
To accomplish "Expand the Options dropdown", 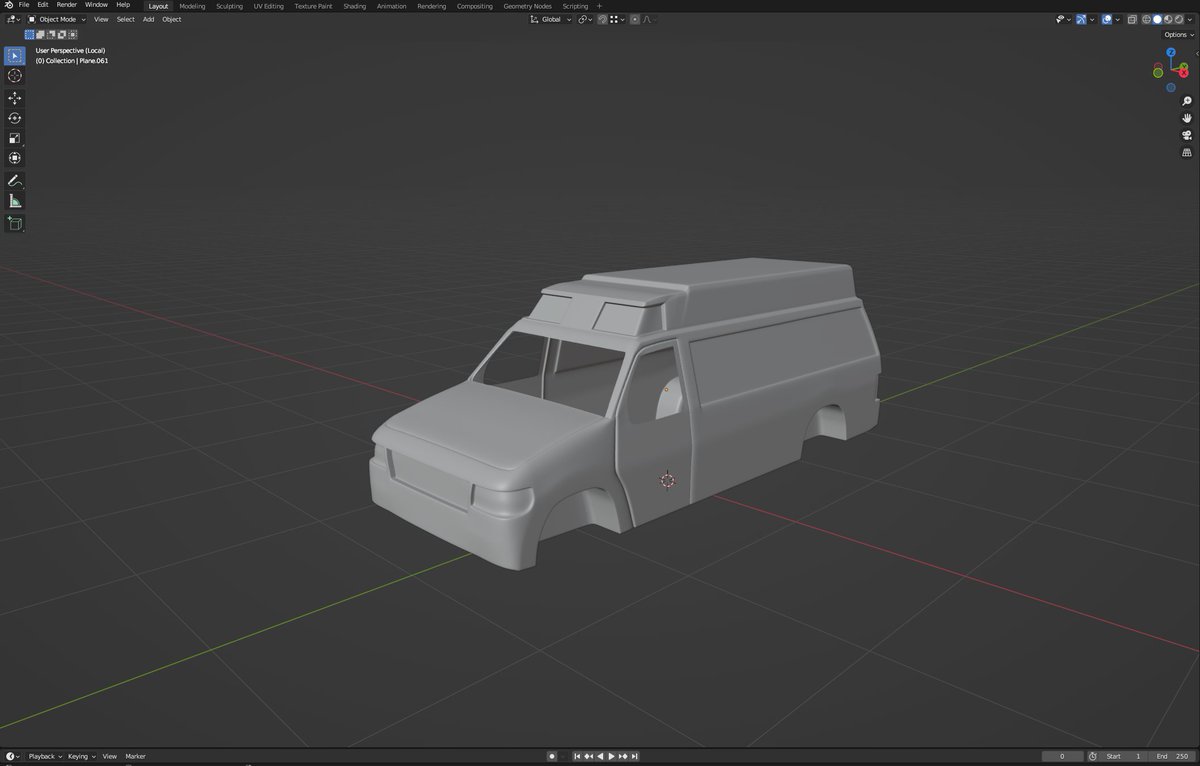I will (1179, 34).
